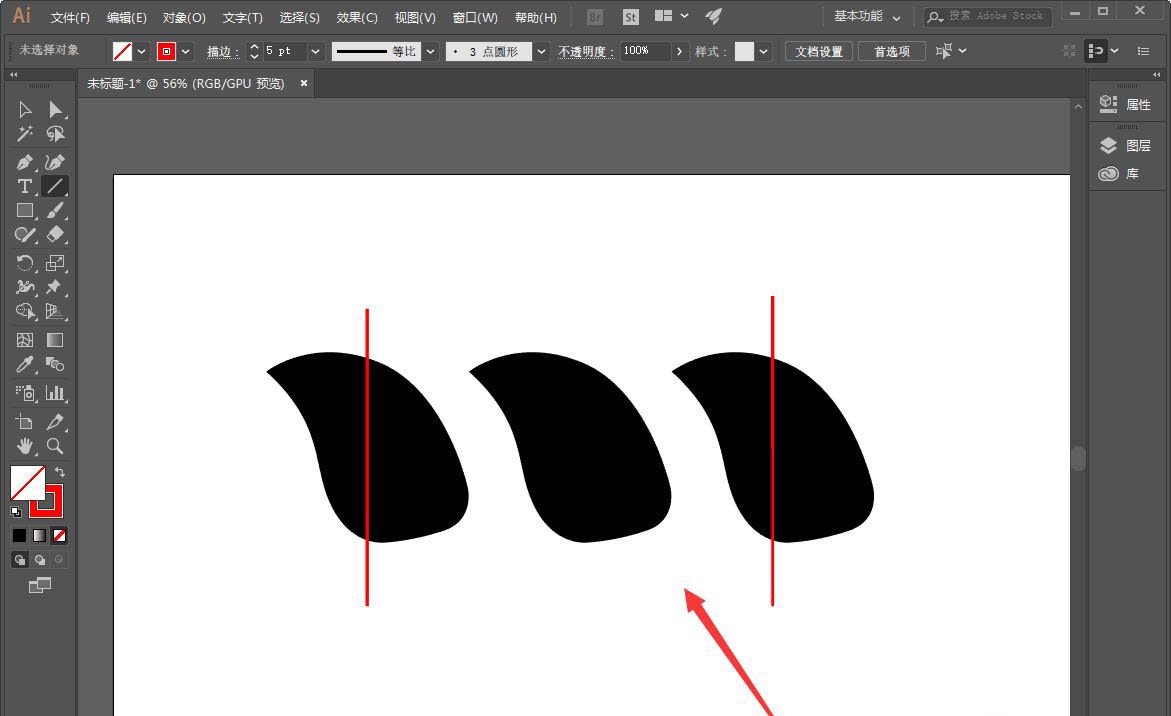Open the 效果(C) menu
Viewport: 1171px width, 716px height.
click(357, 17)
